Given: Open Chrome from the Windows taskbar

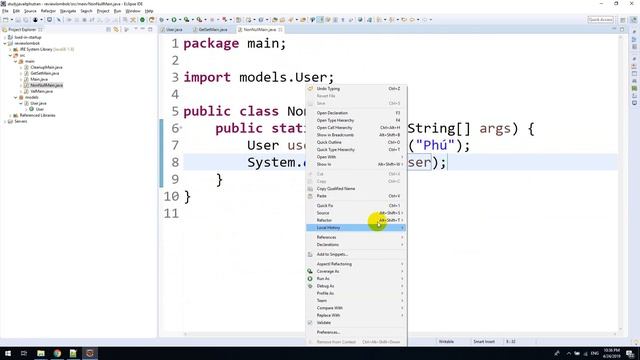Looking at the screenshot, I should tap(57, 353).
